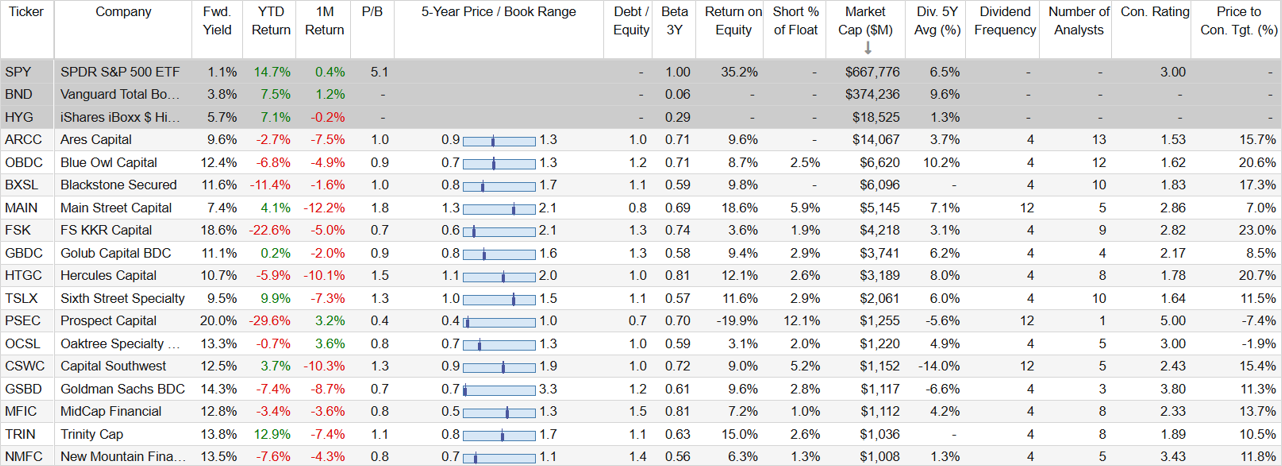This screenshot has width=1282, height=466.
Task: Click the 5-Year Price / Book Range header
Action: (499, 12)
